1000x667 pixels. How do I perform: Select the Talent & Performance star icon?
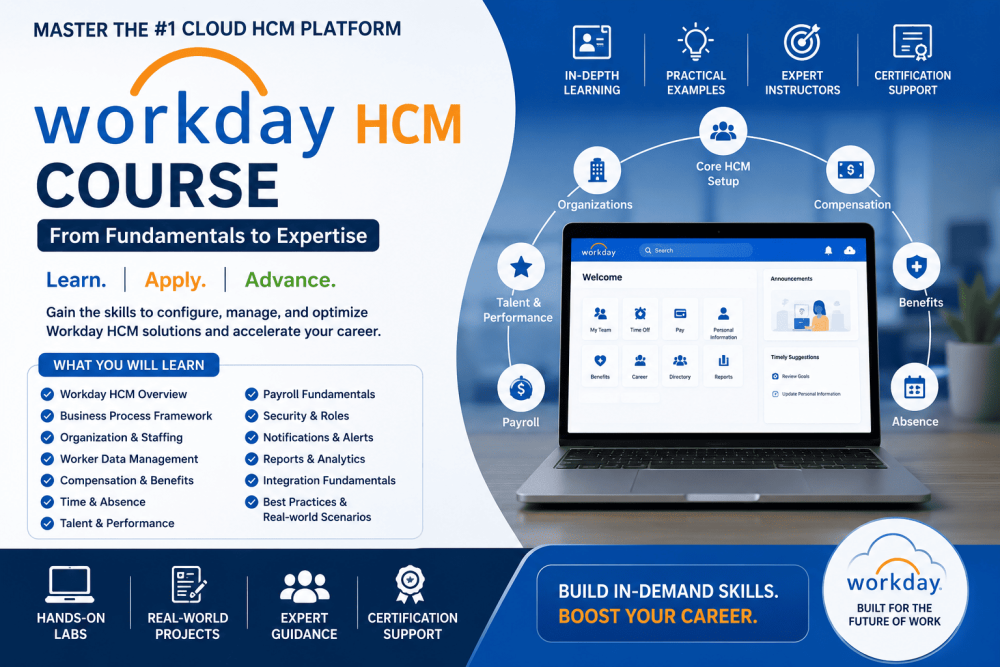[521, 267]
